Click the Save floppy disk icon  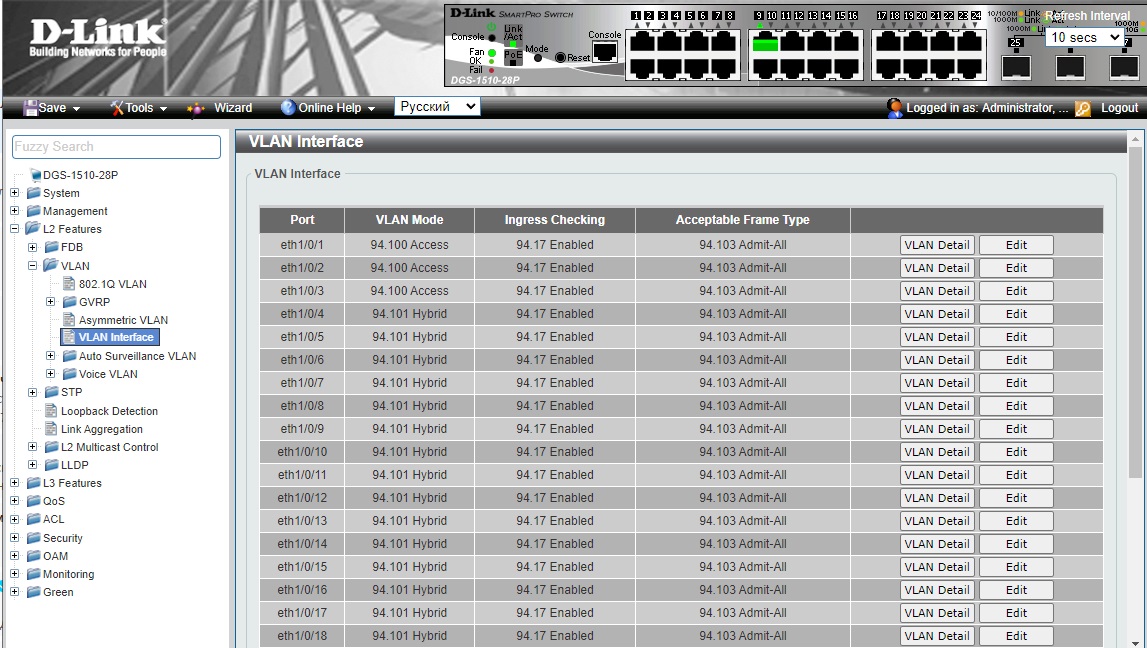(x=30, y=108)
